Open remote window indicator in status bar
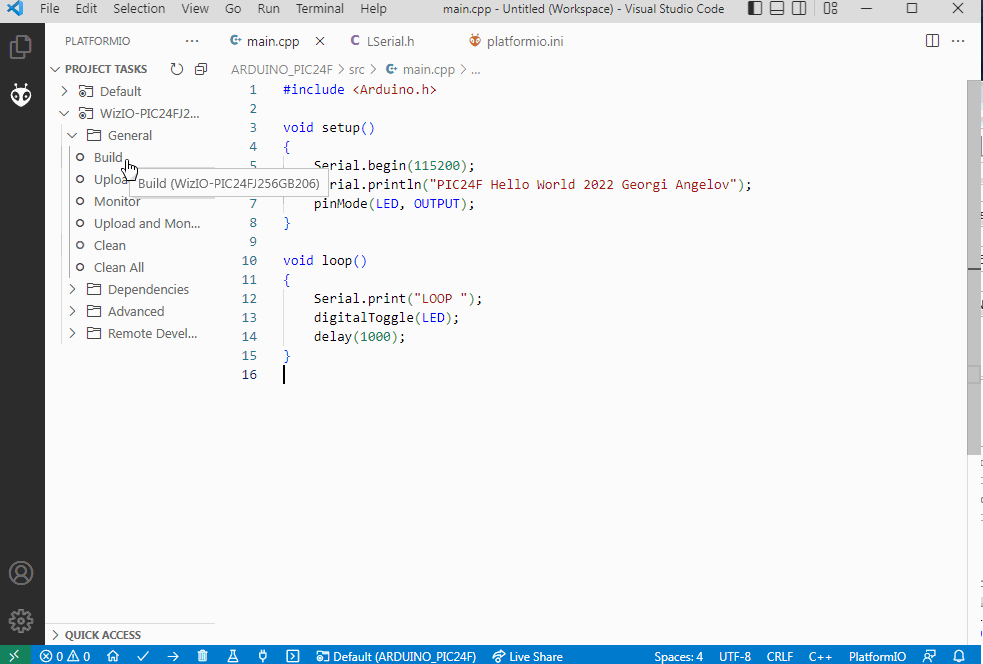Viewport: 983px width, 664px height. tap(14, 656)
